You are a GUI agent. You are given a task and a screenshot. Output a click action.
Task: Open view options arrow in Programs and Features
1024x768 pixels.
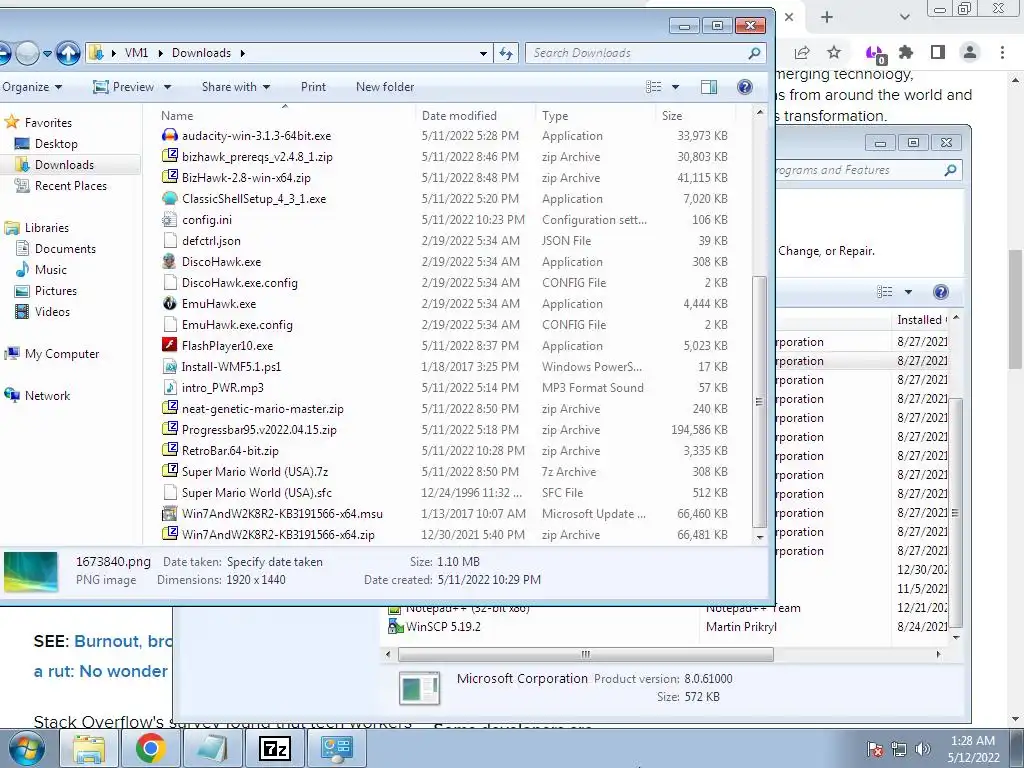click(908, 292)
